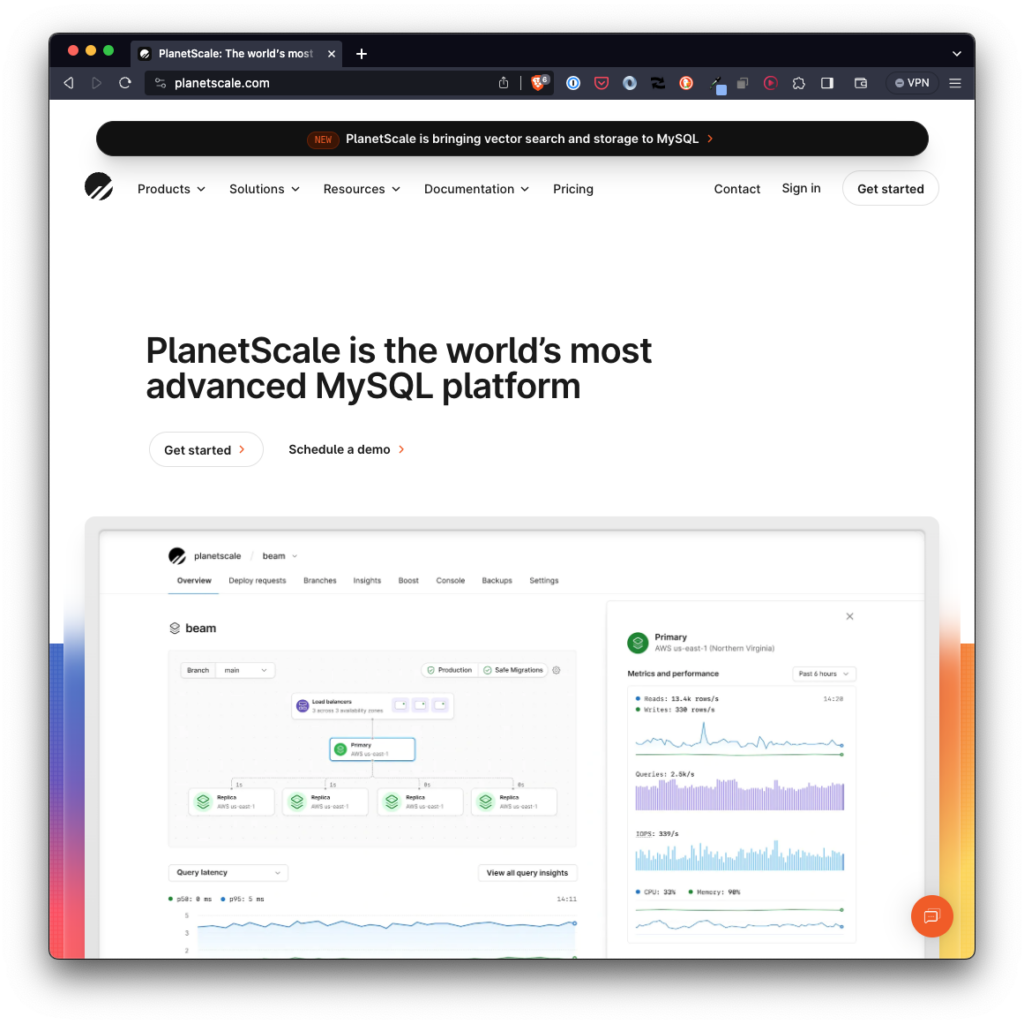
Task: Toggle the Brave VPN button
Action: (x=912, y=83)
